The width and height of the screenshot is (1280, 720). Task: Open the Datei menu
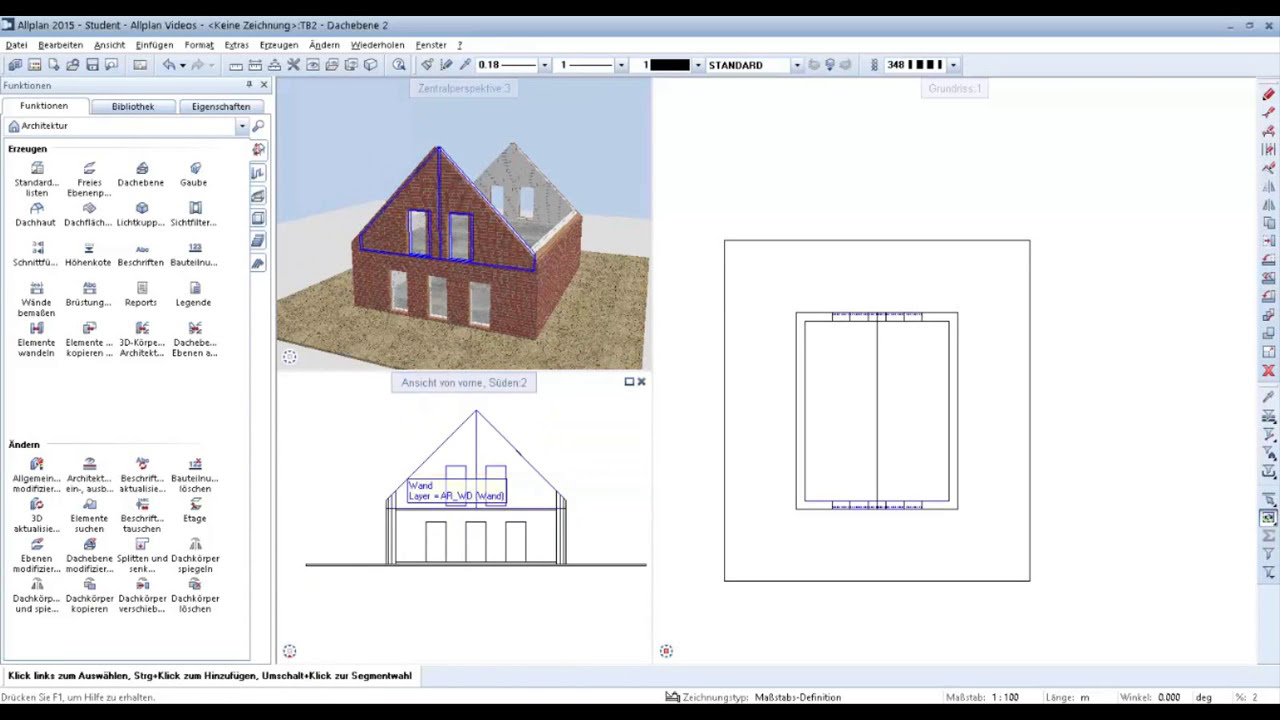click(x=17, y=45)
